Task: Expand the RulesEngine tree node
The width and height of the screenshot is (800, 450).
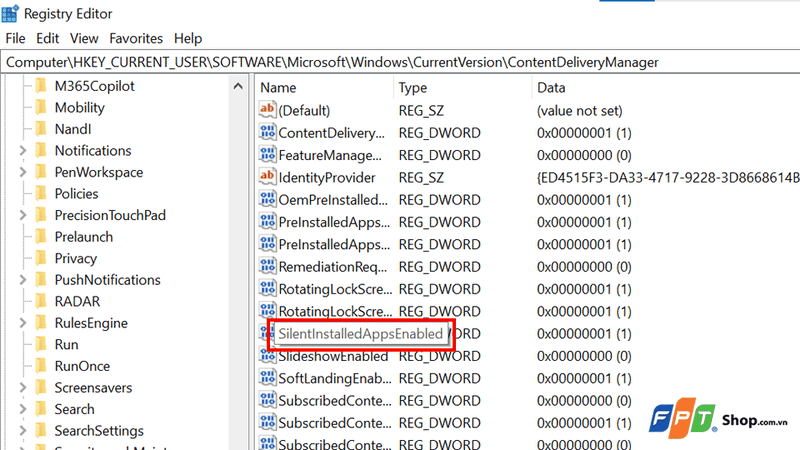Action: (x=23, y=323)
